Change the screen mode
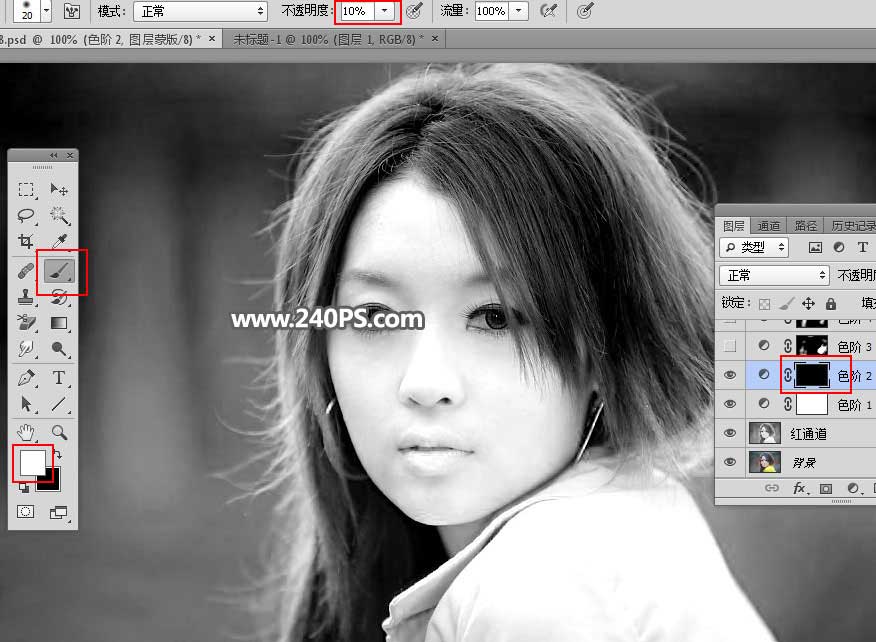This screenshot has height=642, width=876. click(x=58, y=512)
